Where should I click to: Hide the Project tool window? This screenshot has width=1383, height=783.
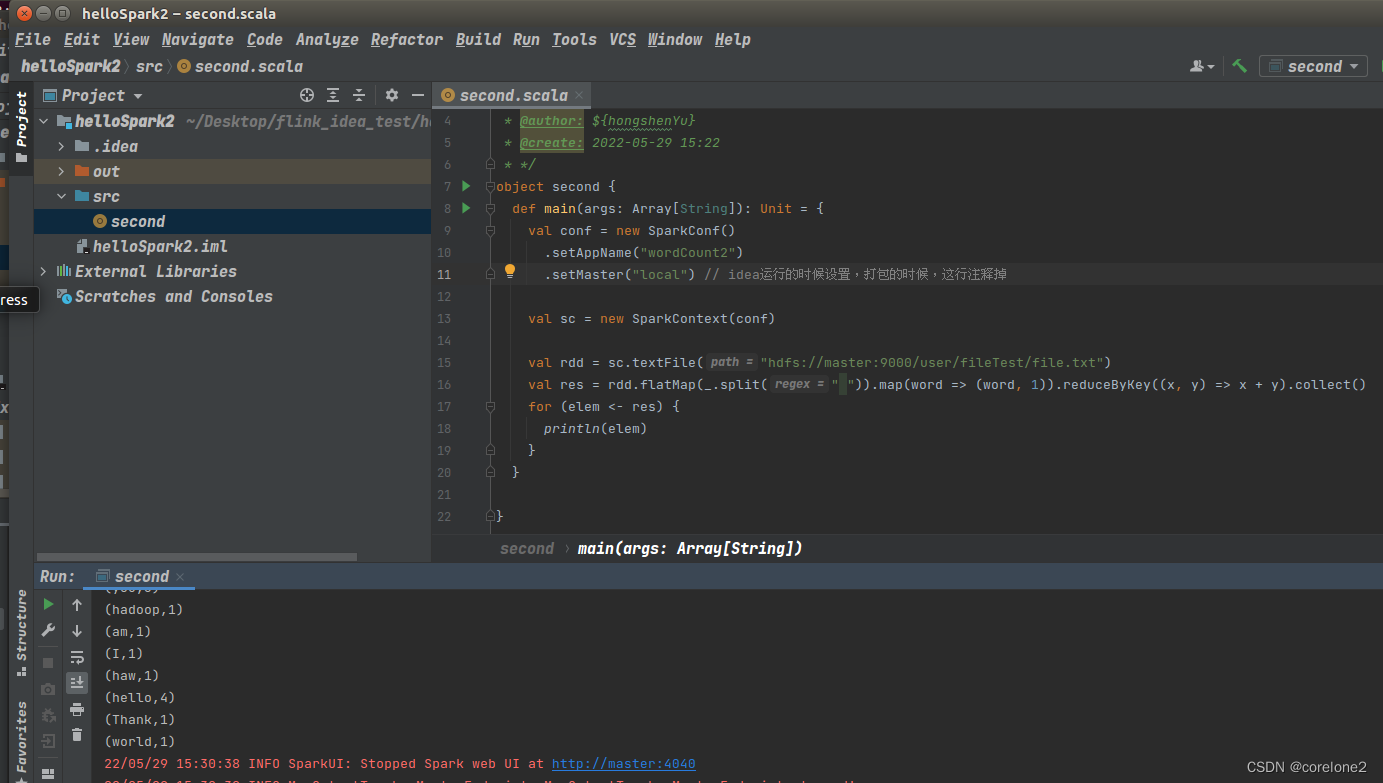418,95
